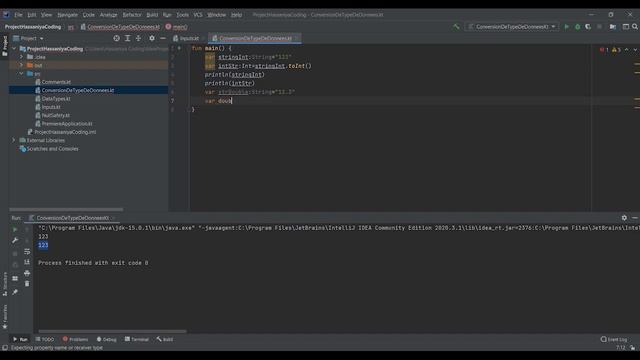Viewport: 640px width, 360px height.
Task: Expand the .idea folder
Action: click(x=22, y=57)
